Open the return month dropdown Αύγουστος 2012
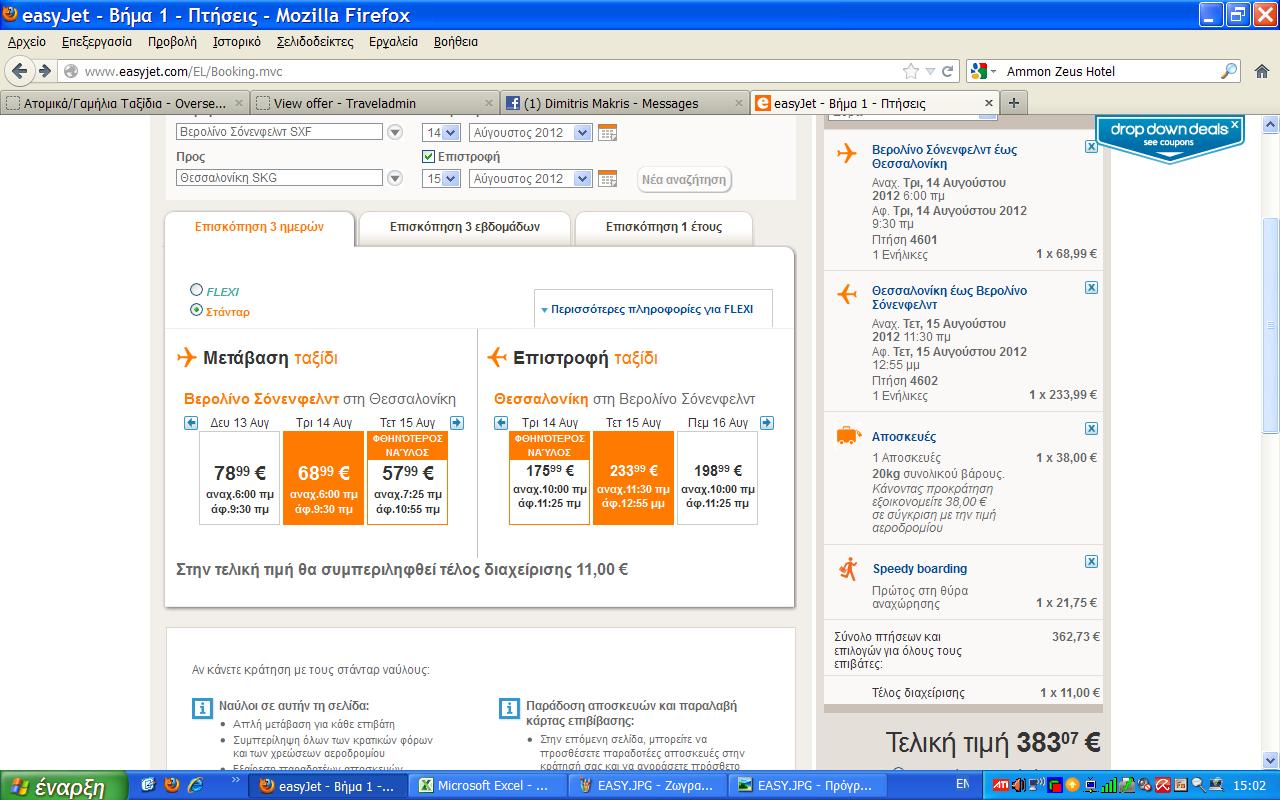The image size is (1280, 800). pyautogui.click(x=530, y=178)
